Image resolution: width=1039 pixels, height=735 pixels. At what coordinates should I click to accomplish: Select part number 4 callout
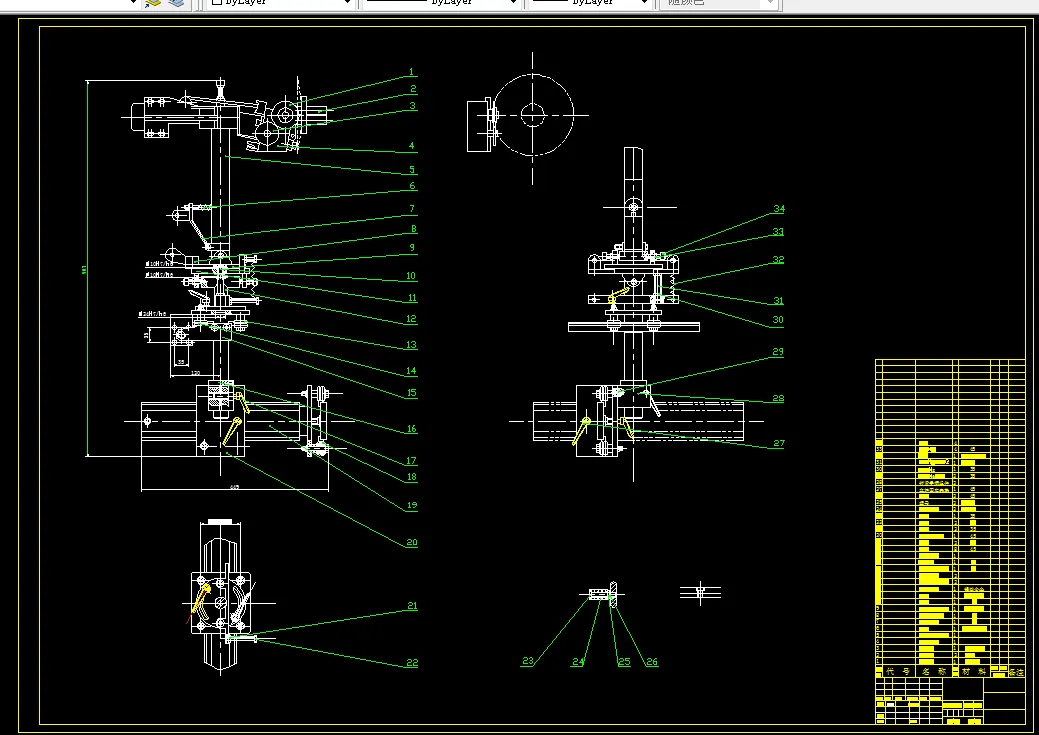pyautogui.click(x=411, y=146)
